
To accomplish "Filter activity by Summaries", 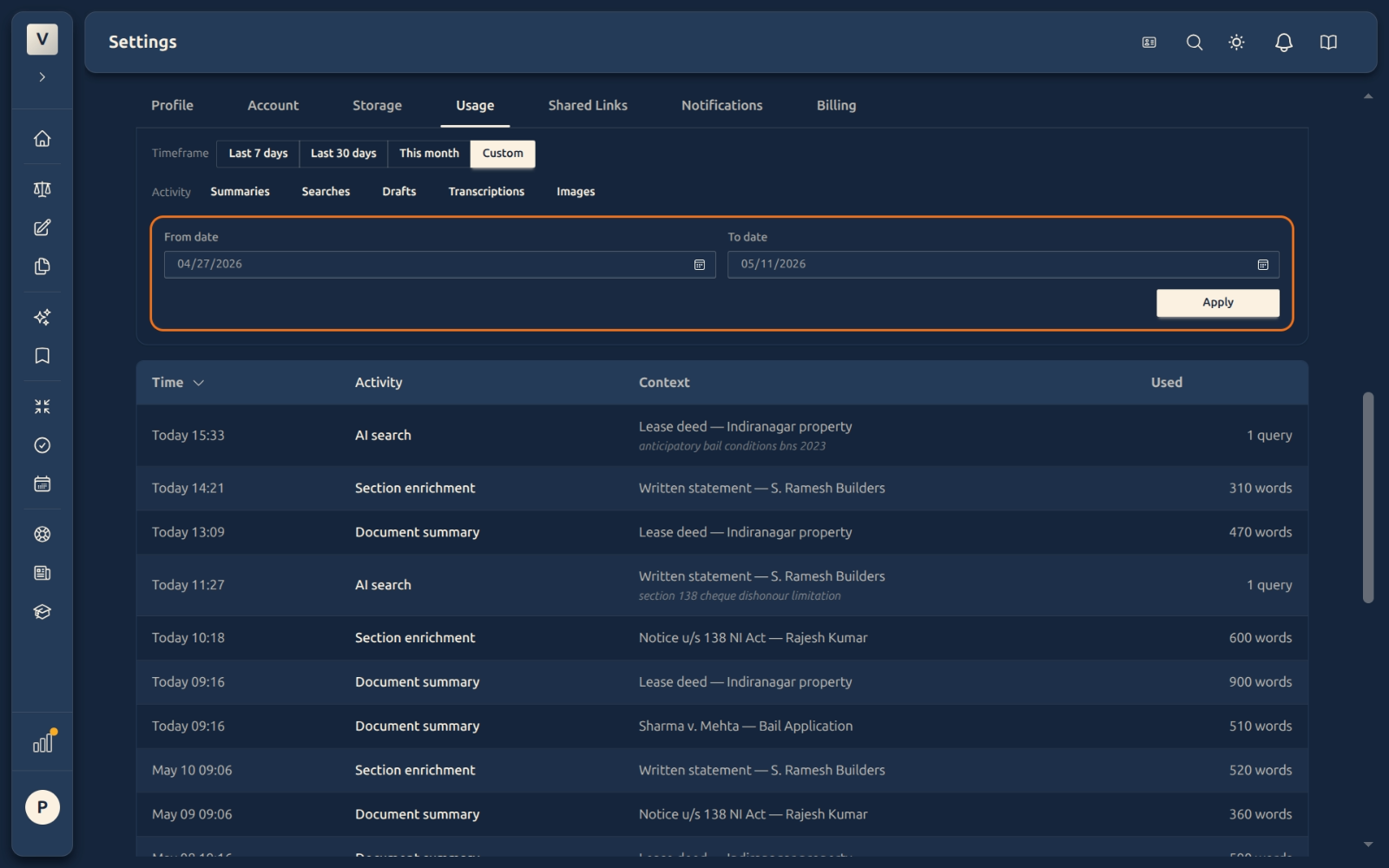I will (x=240, y=192).
